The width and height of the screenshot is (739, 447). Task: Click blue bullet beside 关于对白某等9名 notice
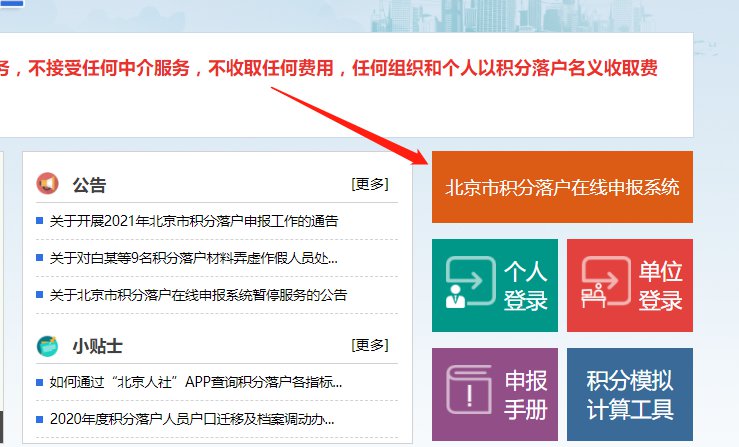click(40, 257)
